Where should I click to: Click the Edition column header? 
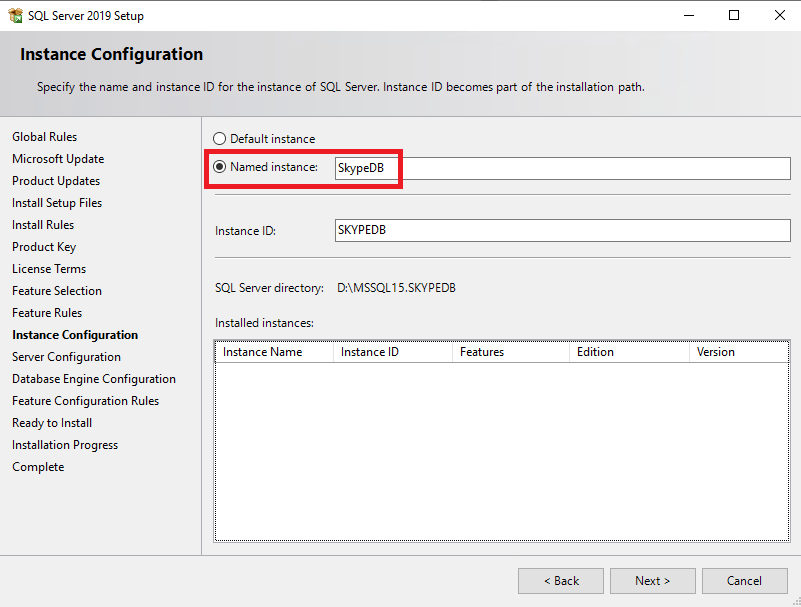629,352
